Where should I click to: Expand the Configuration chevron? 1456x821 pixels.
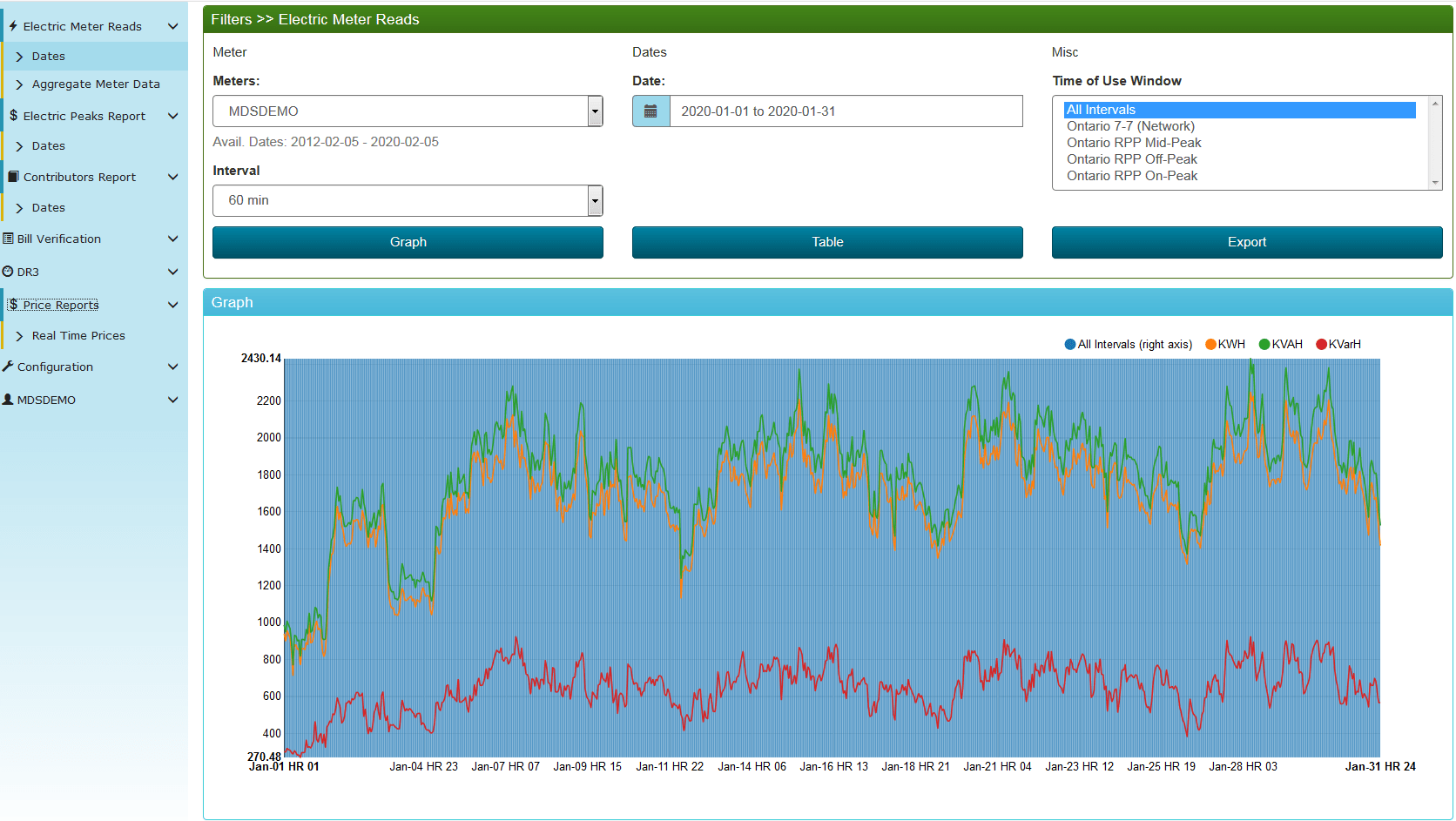[172, 367]
